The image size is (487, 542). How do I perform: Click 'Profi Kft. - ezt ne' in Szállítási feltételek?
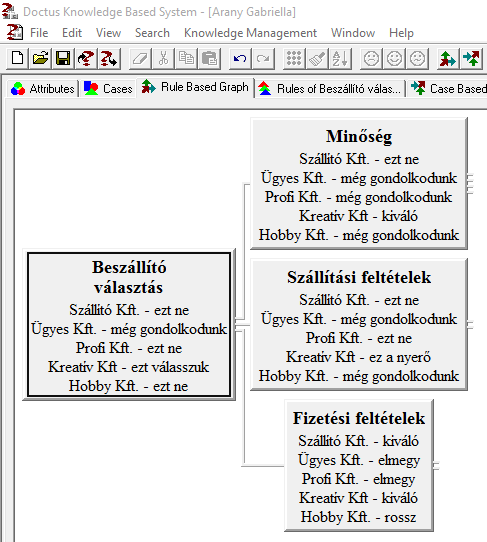(359, 338)
